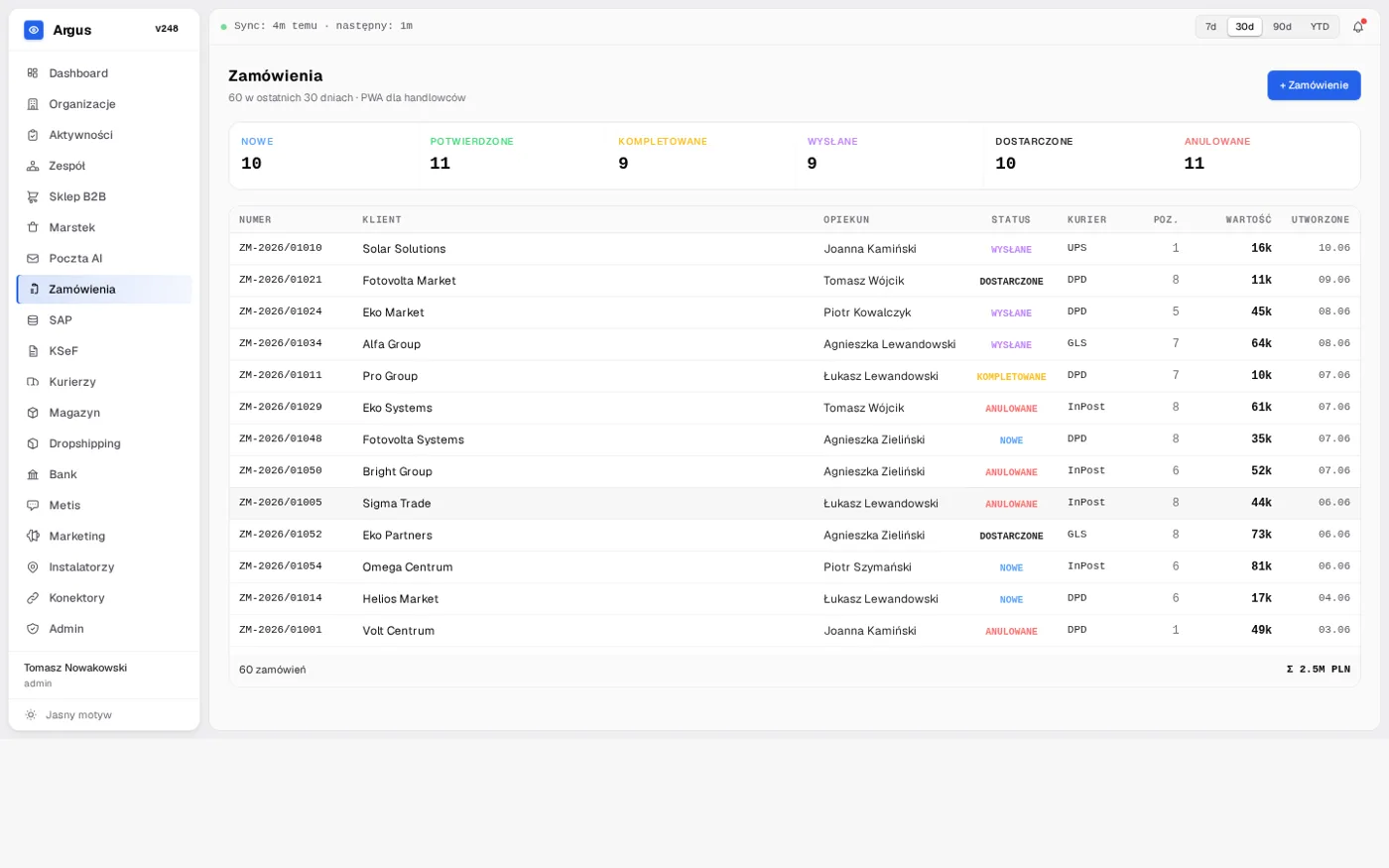Open order ZM-2026/01001
1389x868 pixels.
pos(281,629)
